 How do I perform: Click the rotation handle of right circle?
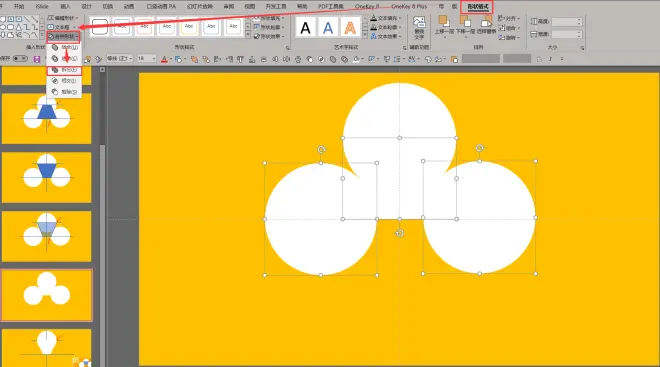click(479, 148)
